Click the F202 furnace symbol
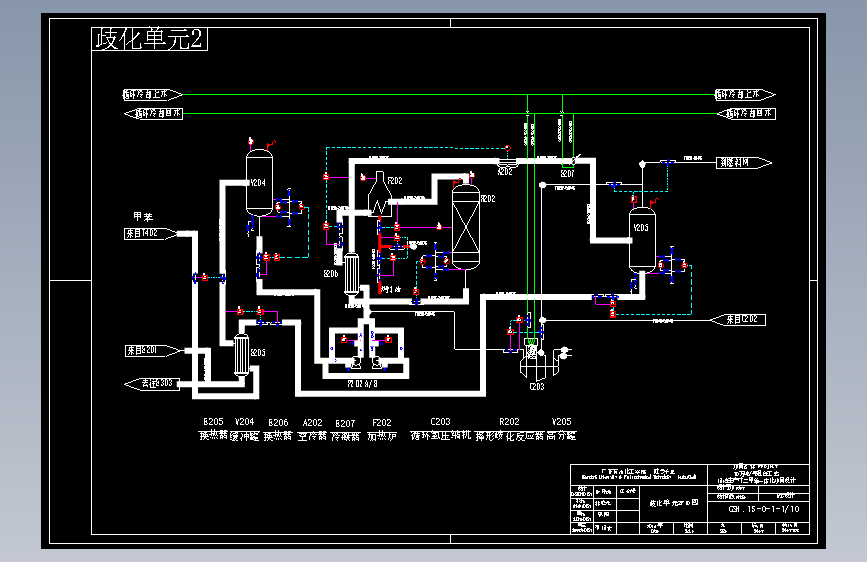The width and height of the screenshot is (867, 562). click(x=380, y=193)
